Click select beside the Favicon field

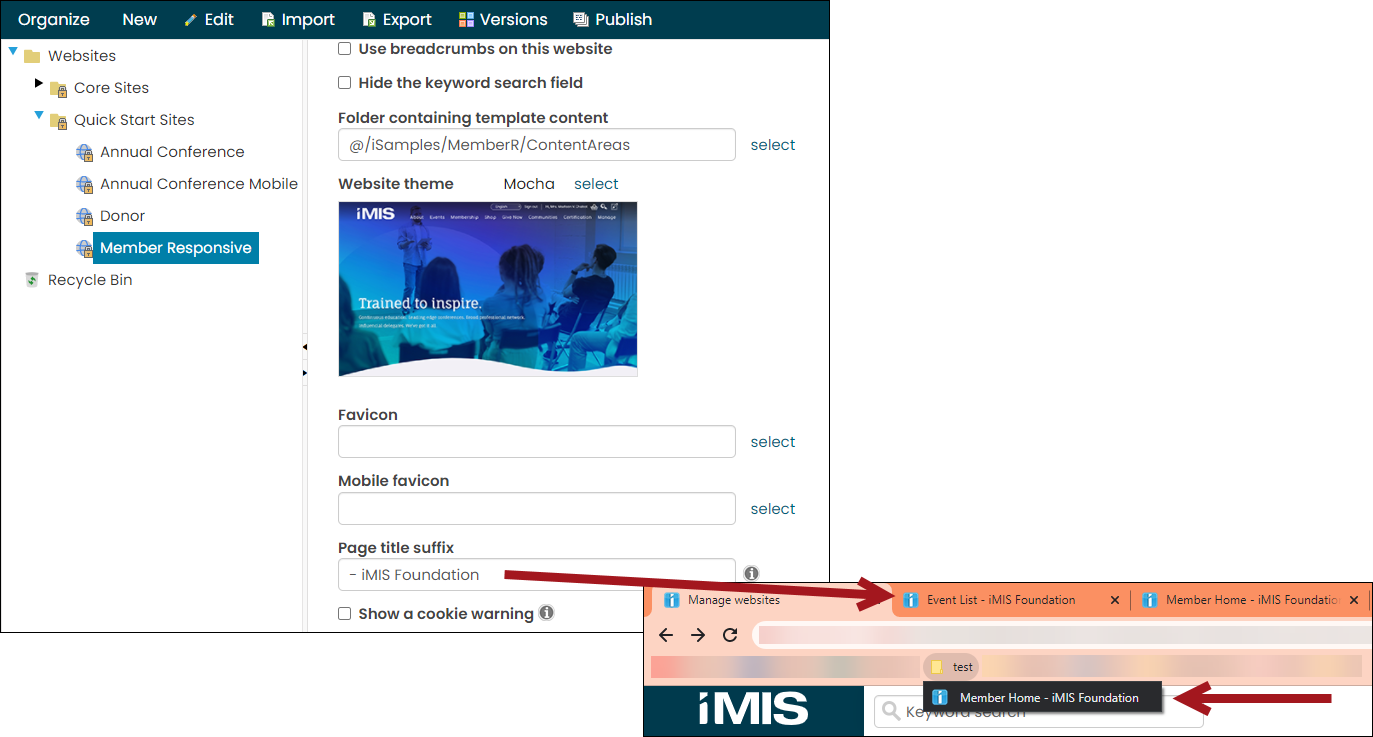pyautogui.click(x=773, y=442)
